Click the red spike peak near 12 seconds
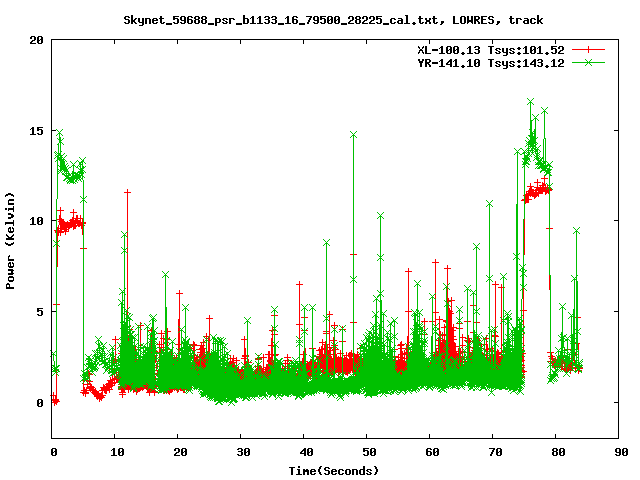 (127, 191)
